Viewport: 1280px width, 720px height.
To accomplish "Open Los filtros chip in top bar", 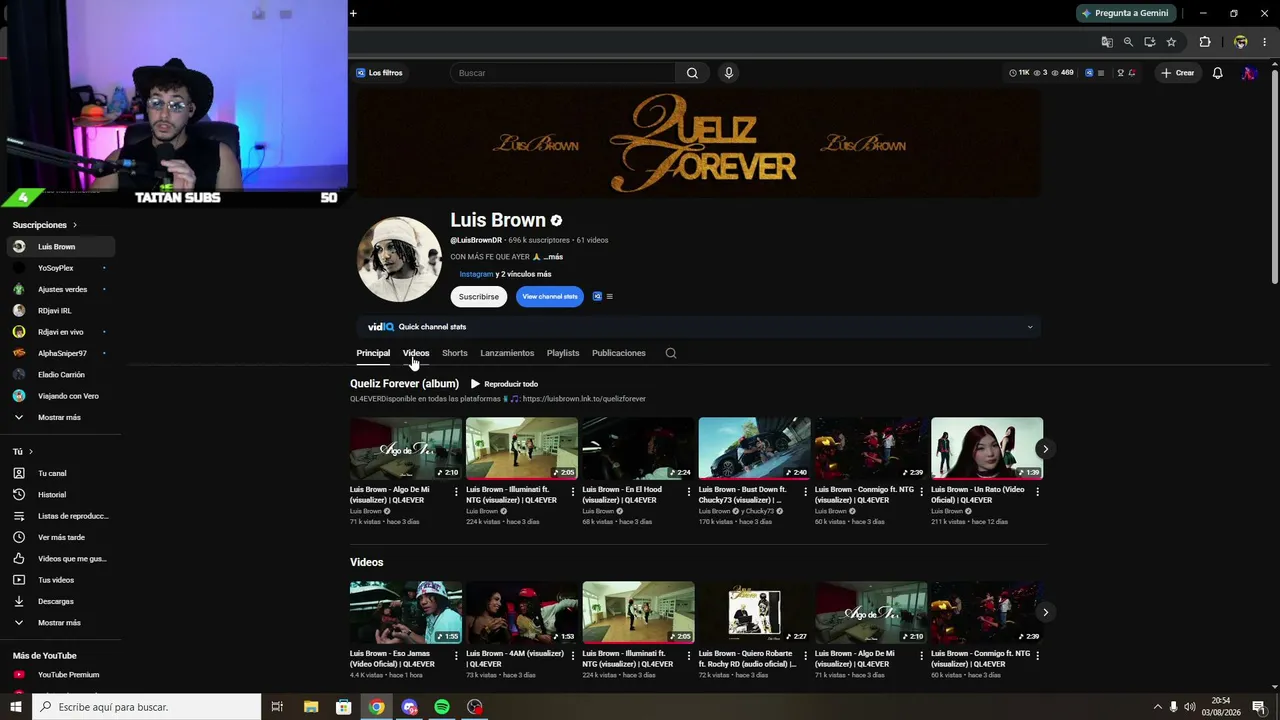I will [x=379, y=73].
